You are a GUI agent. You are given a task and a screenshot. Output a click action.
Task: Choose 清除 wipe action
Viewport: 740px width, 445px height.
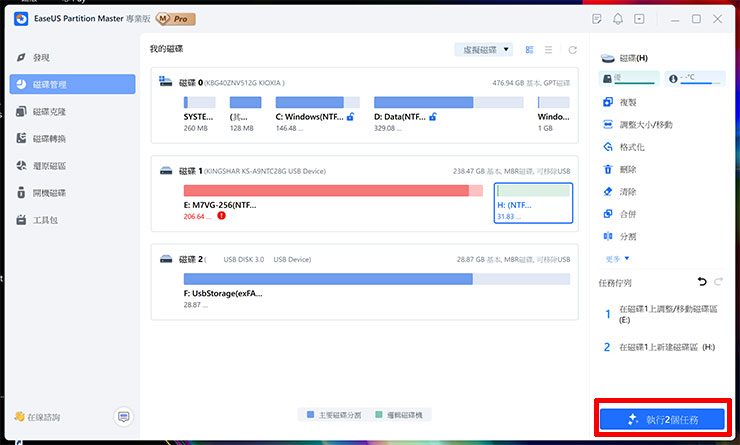coord(620,192)
